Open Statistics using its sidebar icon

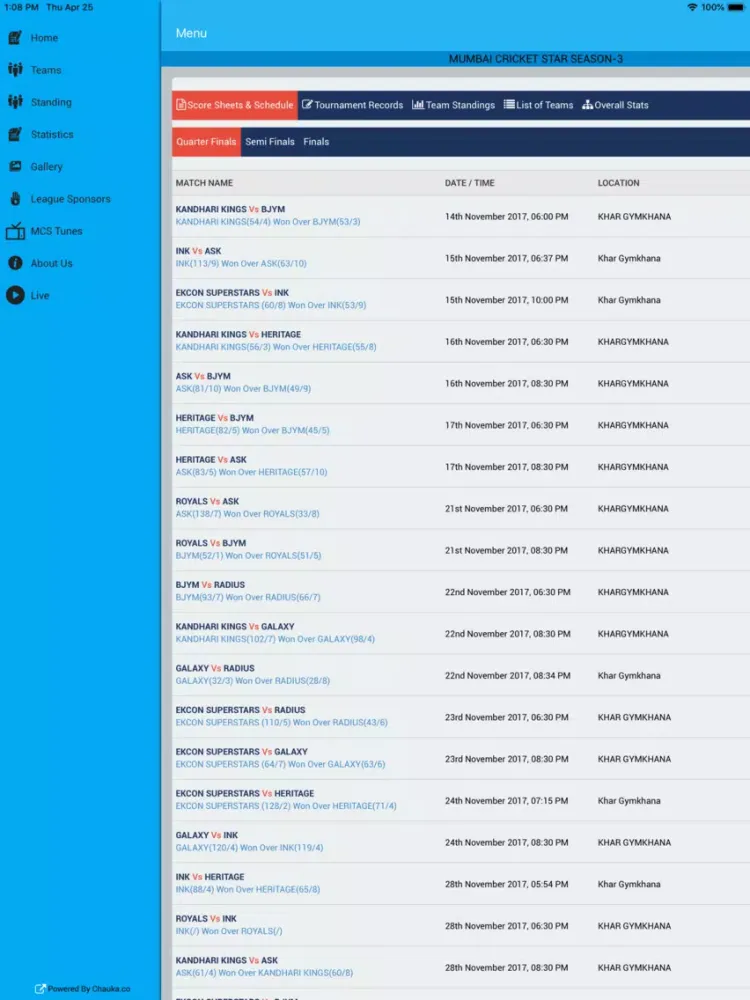[15, 134]
